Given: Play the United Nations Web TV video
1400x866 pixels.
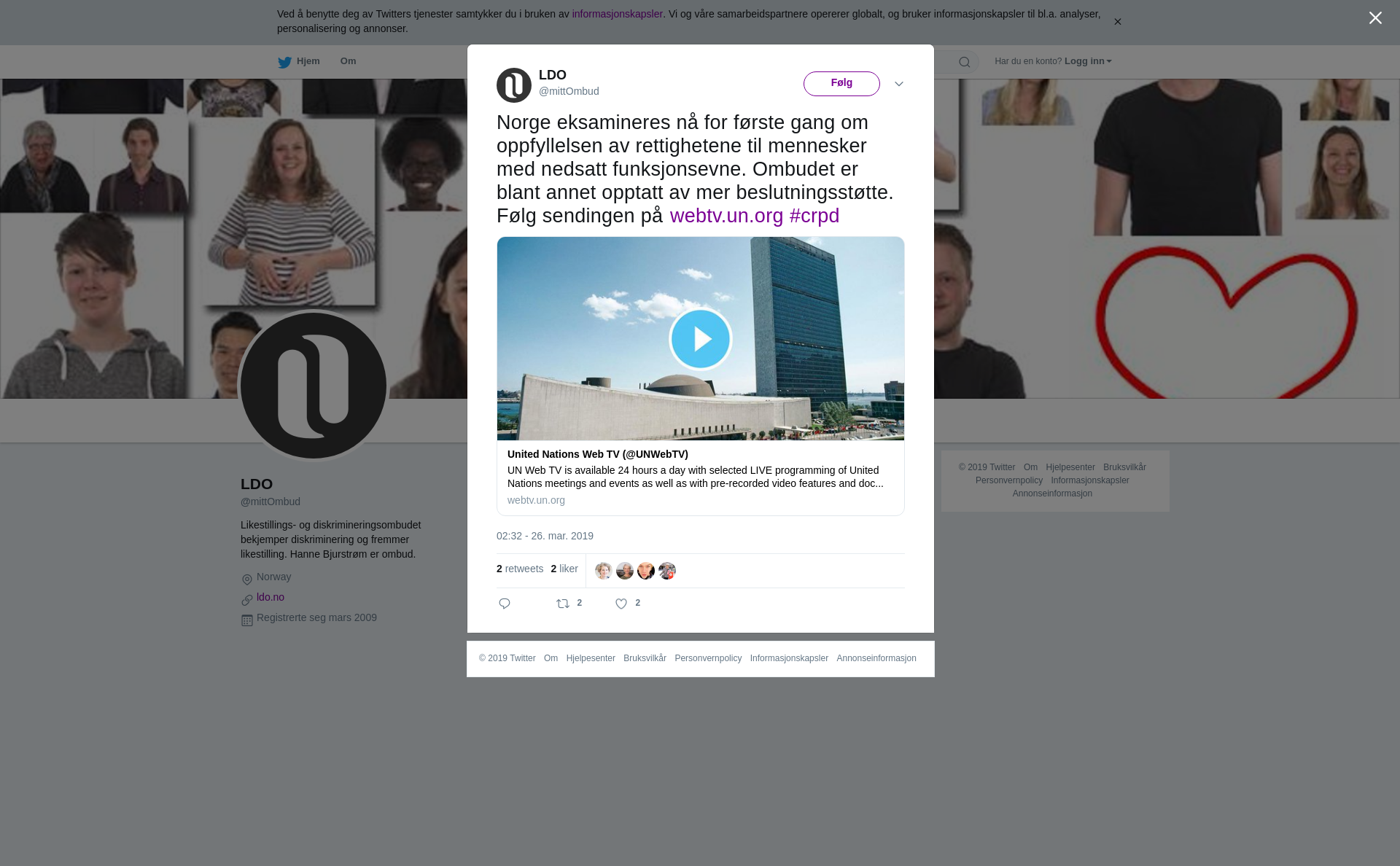Looking at the screenshot, I should click(700, 339).
